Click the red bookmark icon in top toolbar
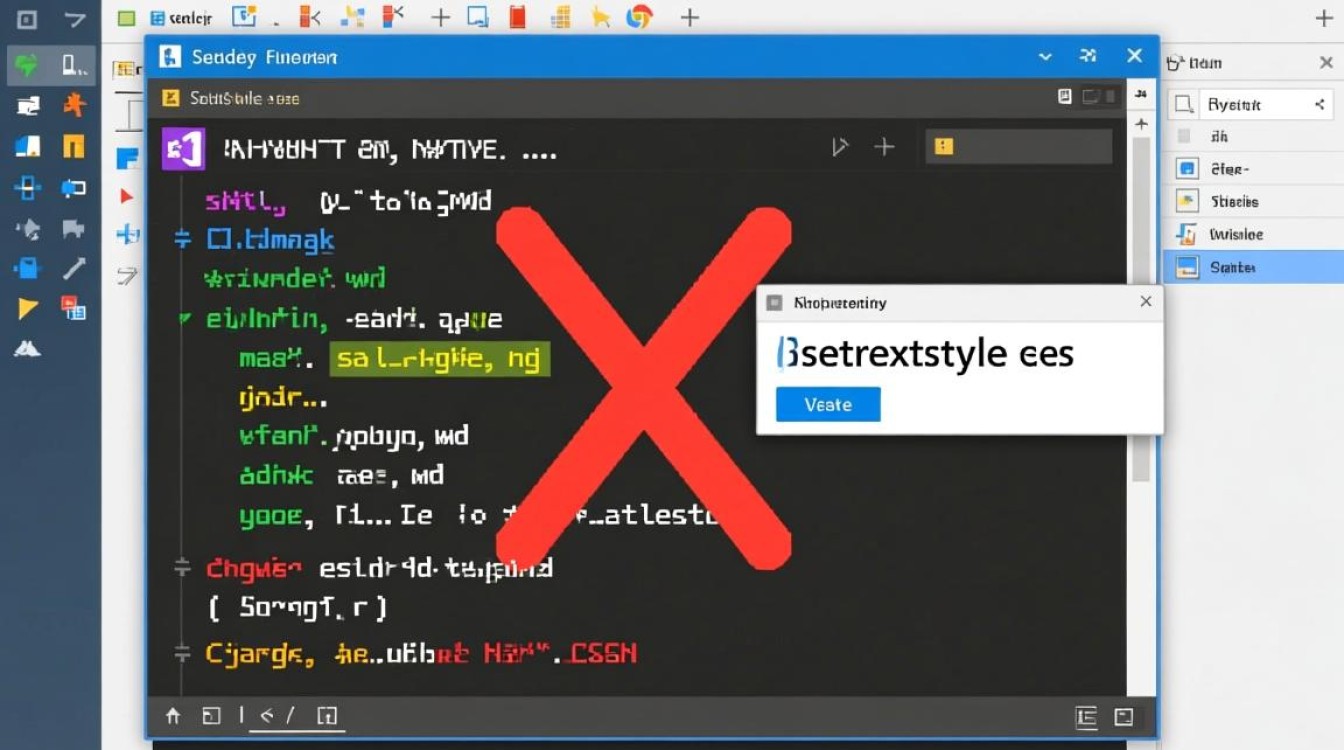1344x750 pixels. (x=517, y=17)
